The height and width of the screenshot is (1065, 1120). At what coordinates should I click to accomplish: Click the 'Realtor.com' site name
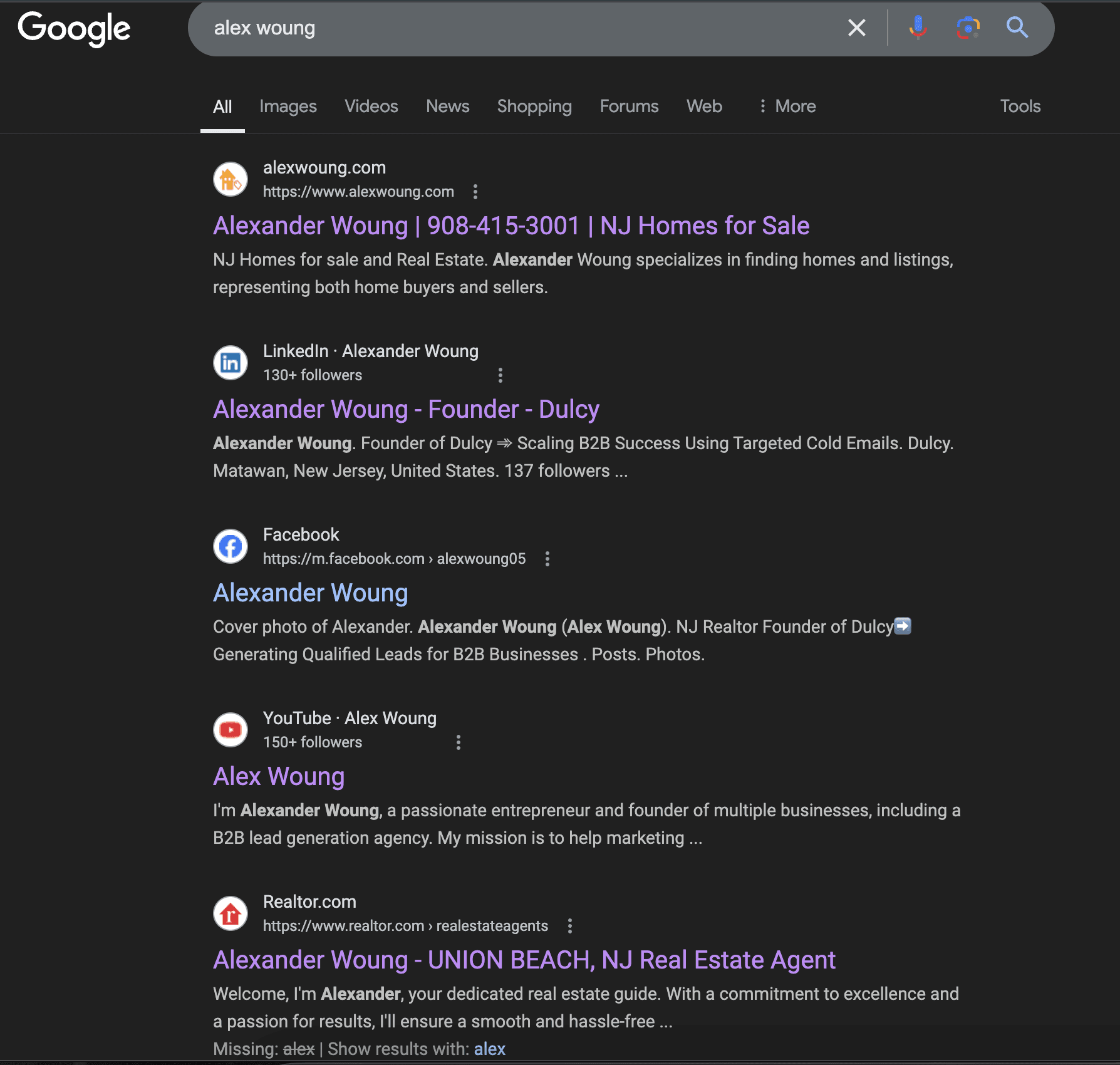[309, 901]
